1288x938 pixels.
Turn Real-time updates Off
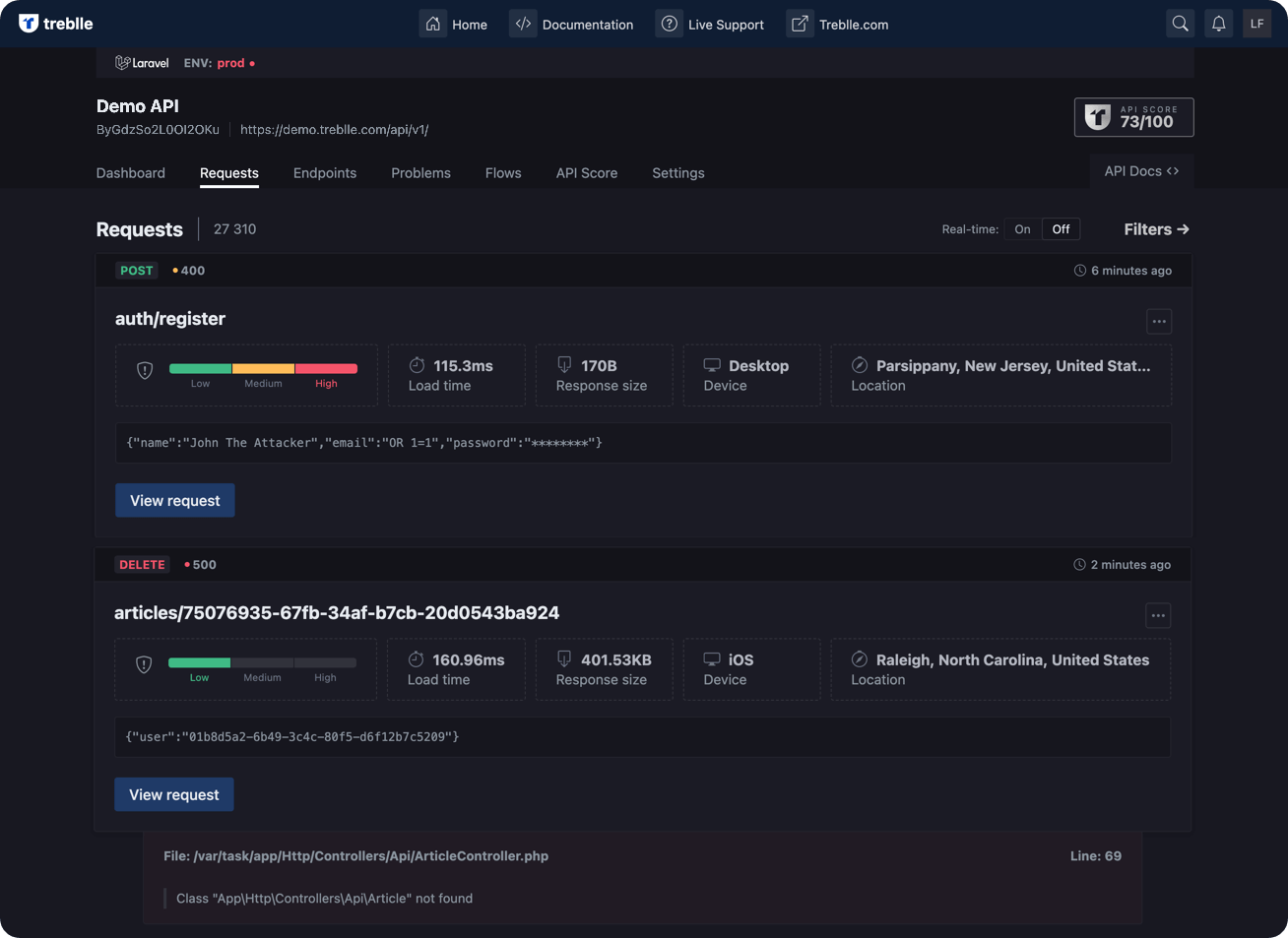click(1060, 228)
